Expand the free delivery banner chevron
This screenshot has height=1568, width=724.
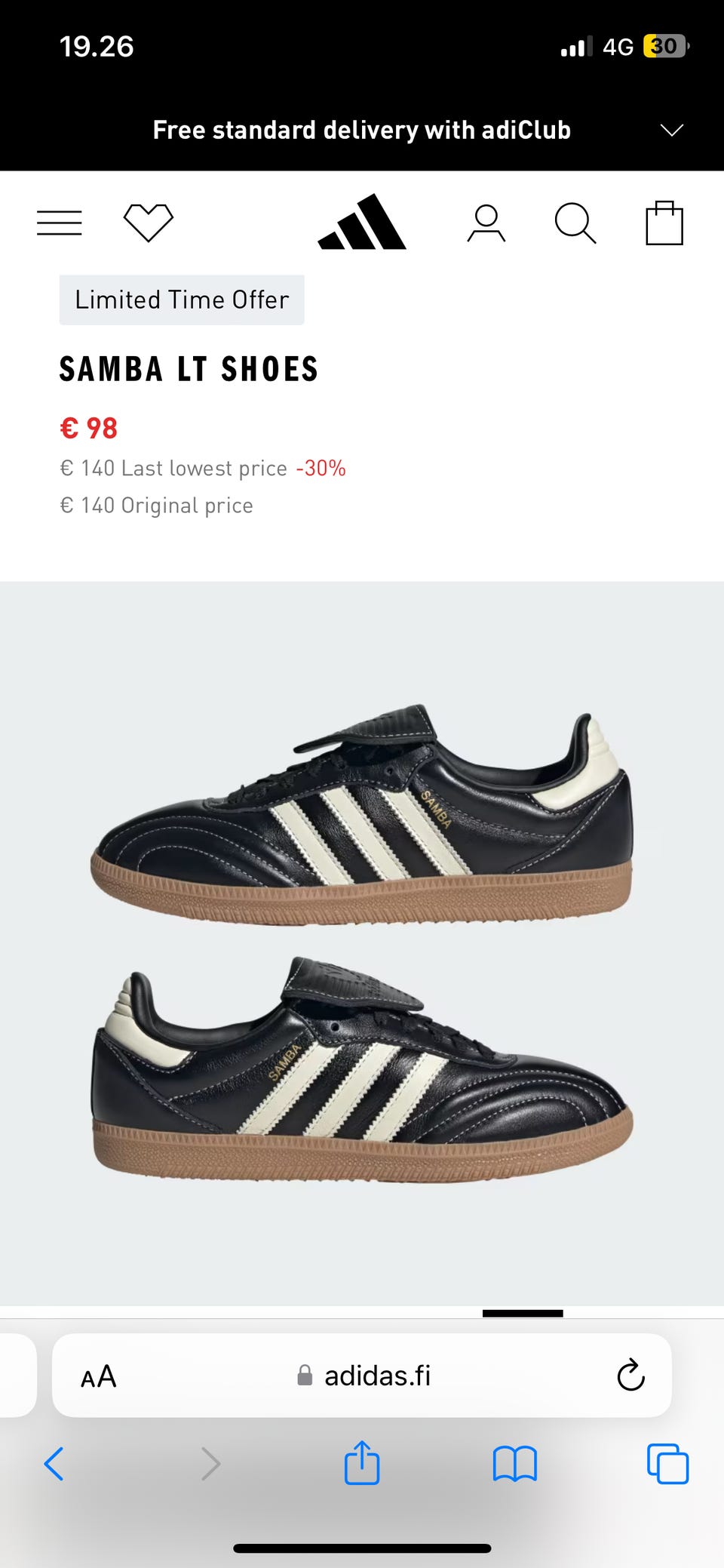[x=672, y=130]
